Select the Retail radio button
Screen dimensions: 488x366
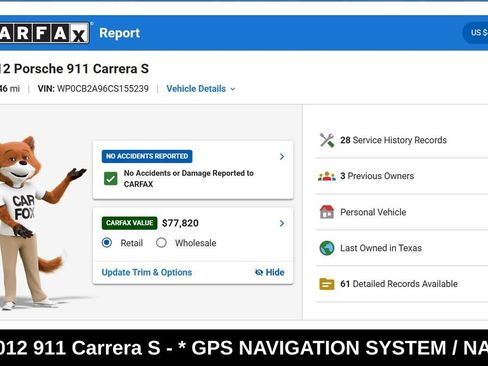coord(107,243)
